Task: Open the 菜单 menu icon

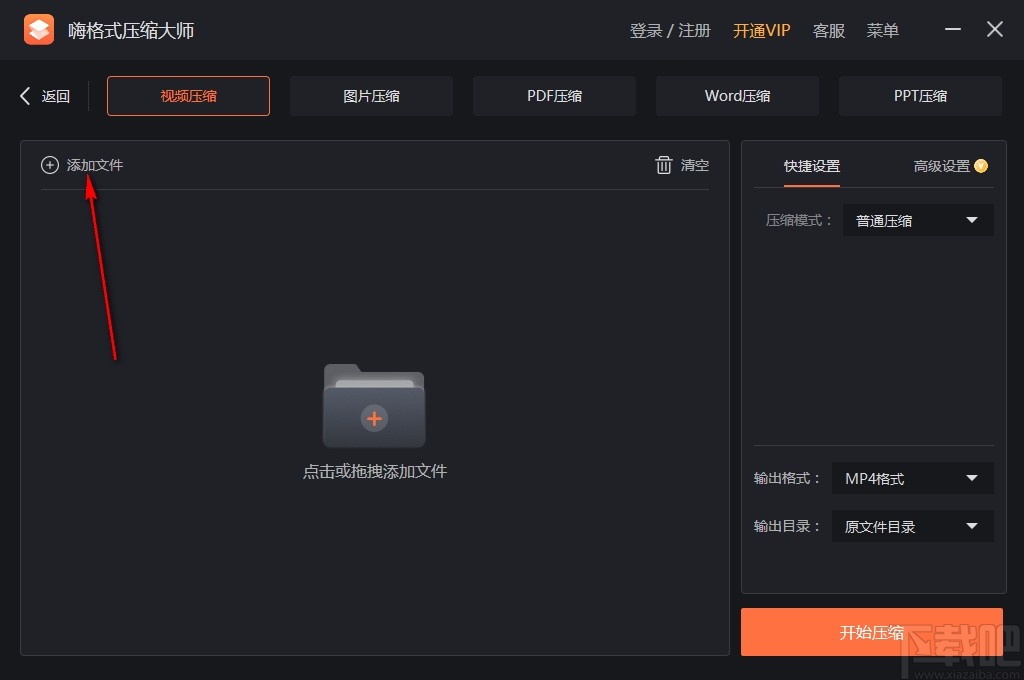Action: pyautogui.click(x=882, y=30)
